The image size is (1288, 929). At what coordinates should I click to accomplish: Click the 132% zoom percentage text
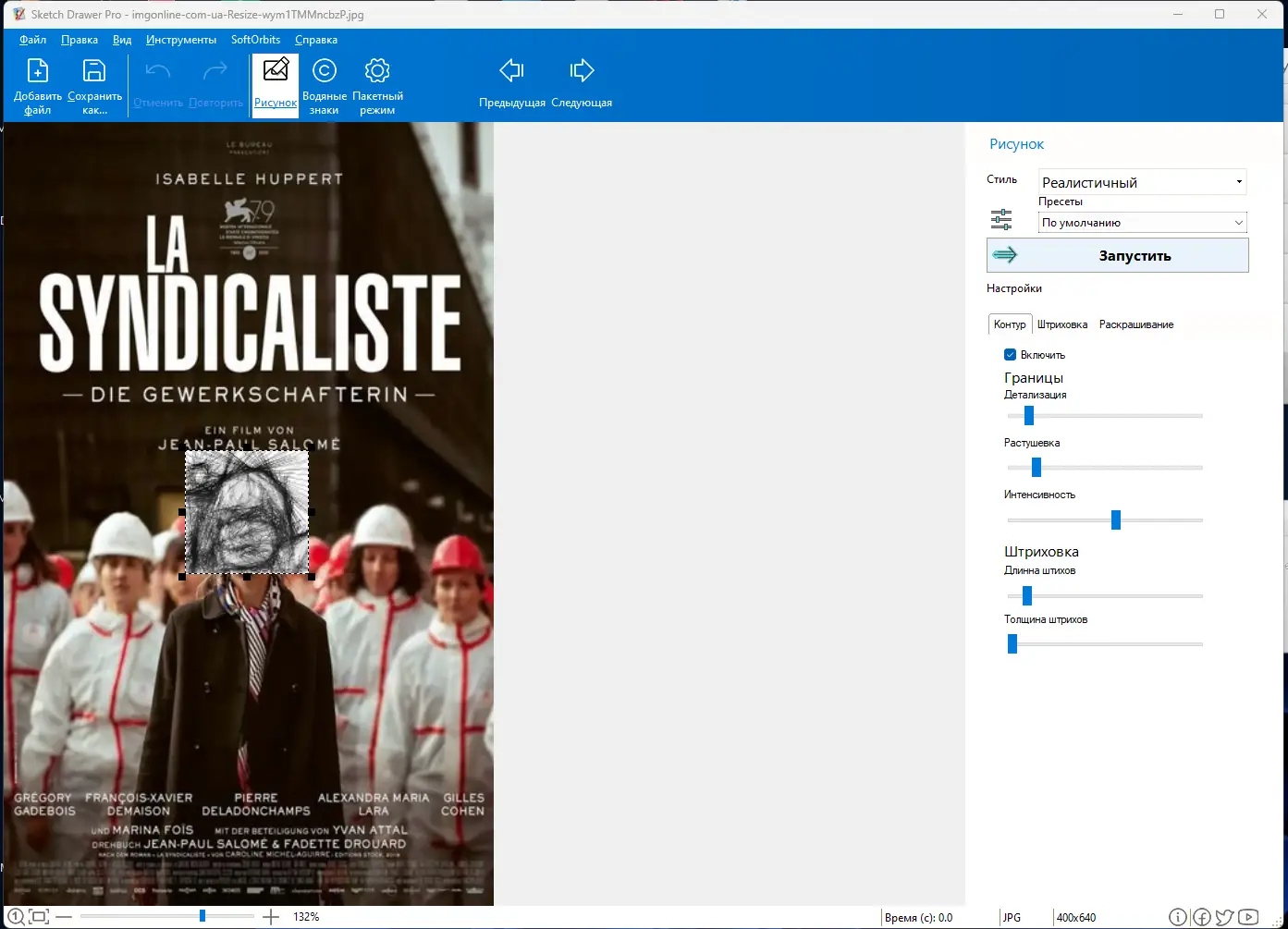pyautogui.click(x=306, y=917)
